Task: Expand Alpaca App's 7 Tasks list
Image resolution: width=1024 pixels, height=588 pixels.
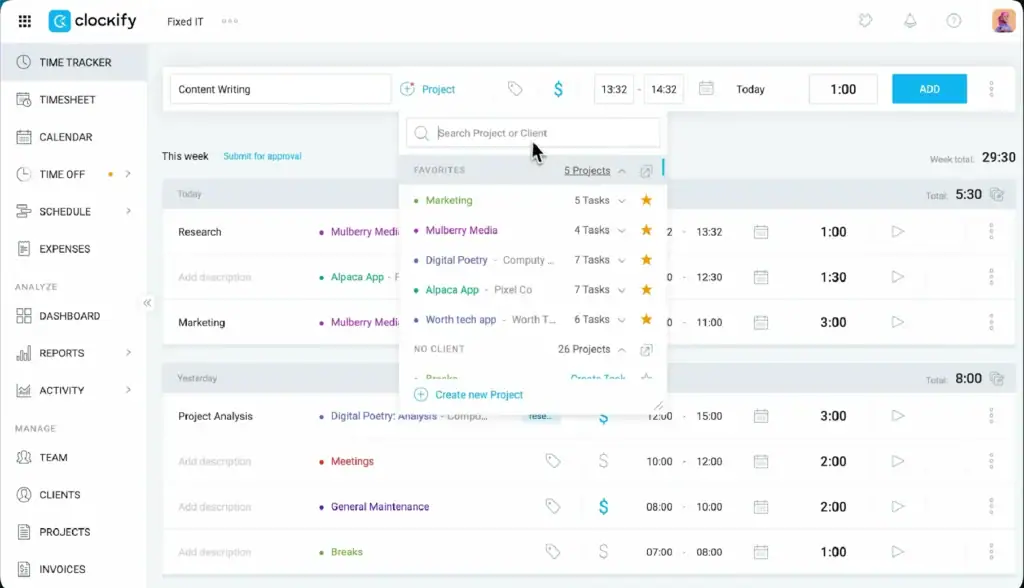Action: [622, 290]
